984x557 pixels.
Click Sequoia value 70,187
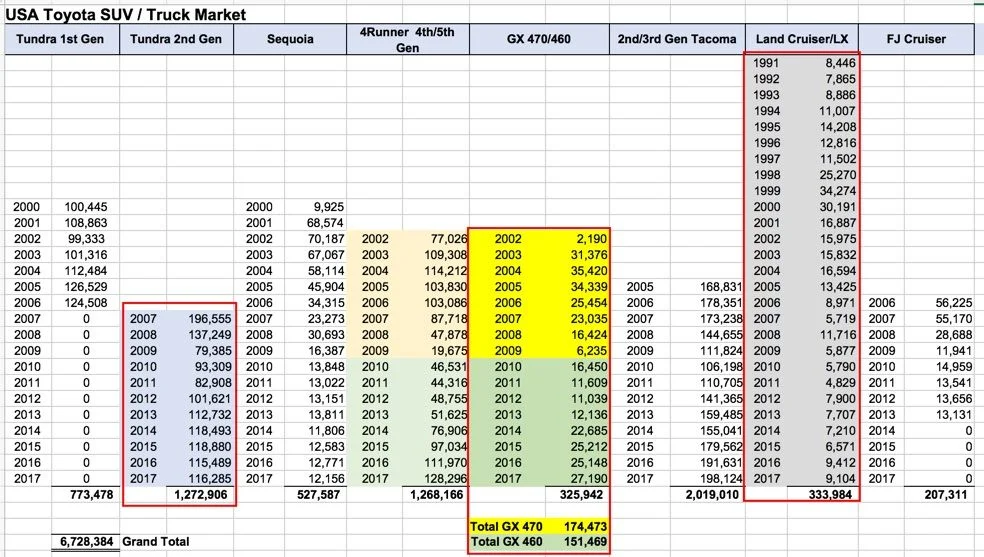pyautogui.click(x=326, y=238)
